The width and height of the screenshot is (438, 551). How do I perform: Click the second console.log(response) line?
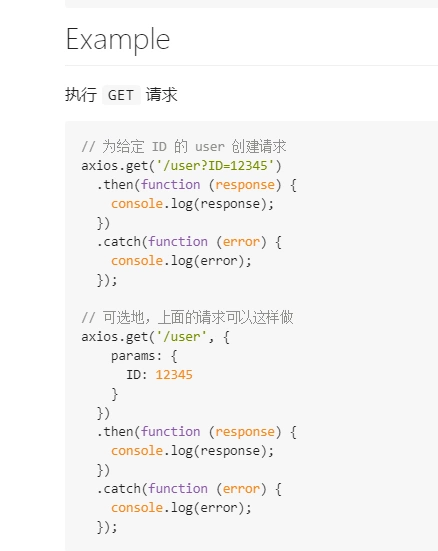(x=192, y=451)
